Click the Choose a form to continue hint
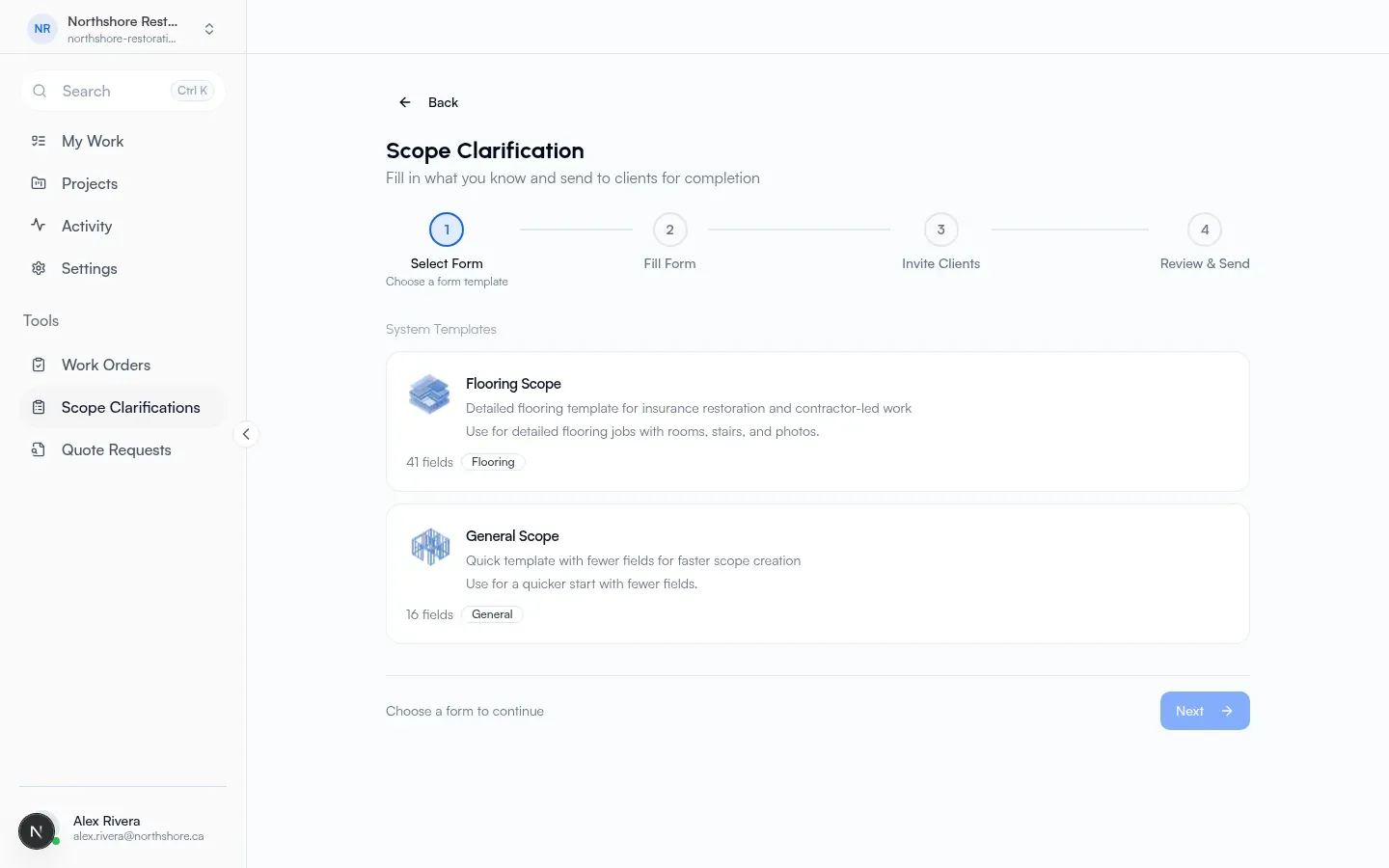The height and width of the screenshot is (868, 1389). click(465, 711)
